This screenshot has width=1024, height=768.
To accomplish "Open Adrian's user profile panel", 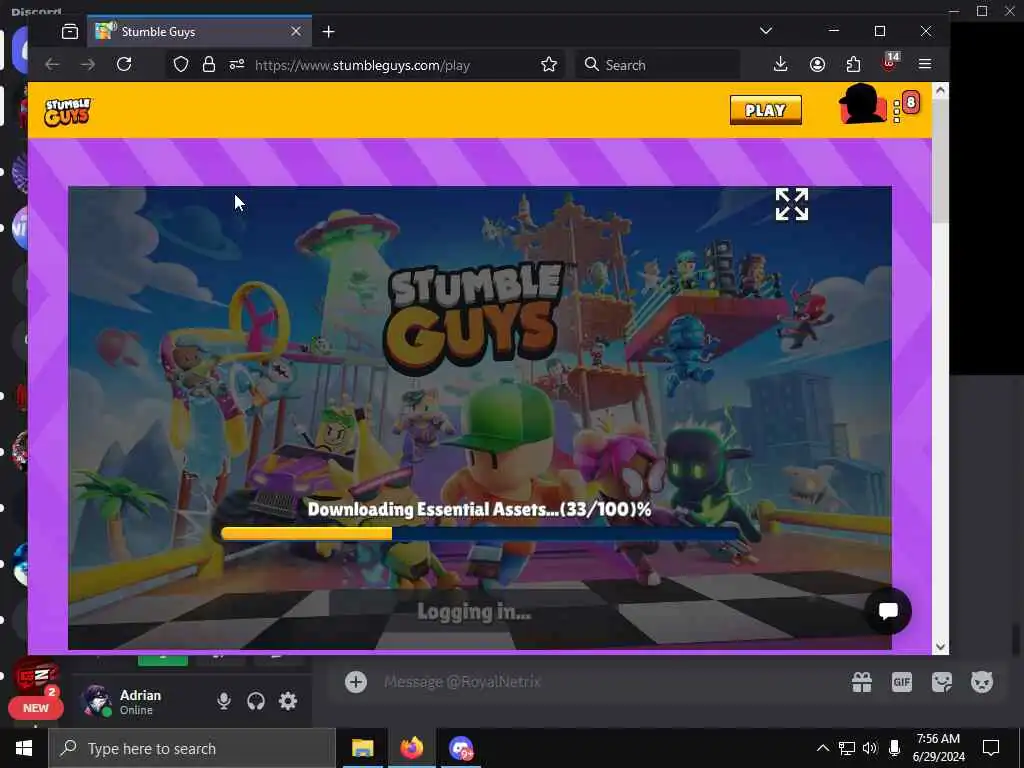I will (x=140, y=701).
